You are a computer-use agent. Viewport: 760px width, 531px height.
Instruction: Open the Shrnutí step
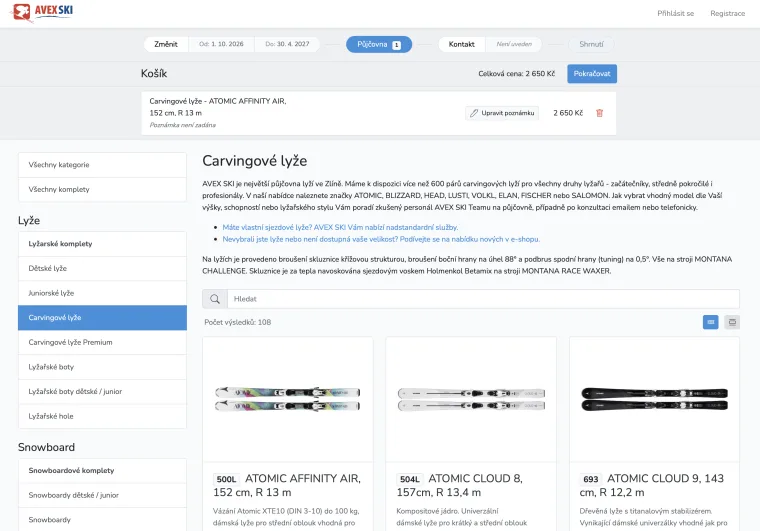click(x=591, y=44)
